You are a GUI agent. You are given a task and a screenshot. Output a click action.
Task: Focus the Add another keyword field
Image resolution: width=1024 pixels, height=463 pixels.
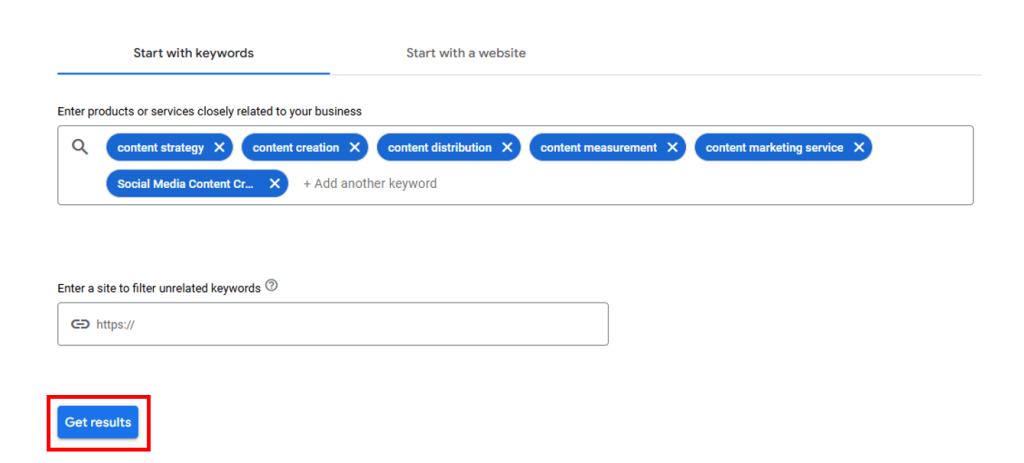point(370,184)
